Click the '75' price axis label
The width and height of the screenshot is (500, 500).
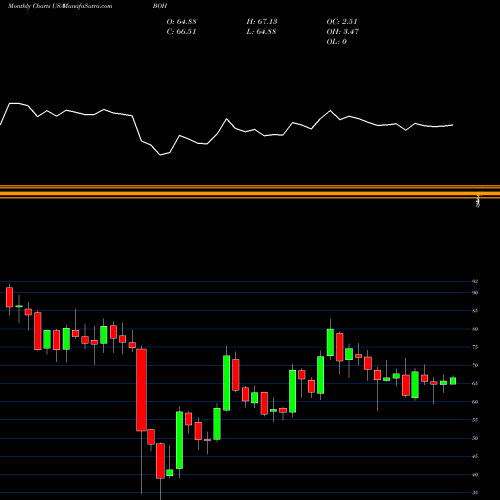475,347
